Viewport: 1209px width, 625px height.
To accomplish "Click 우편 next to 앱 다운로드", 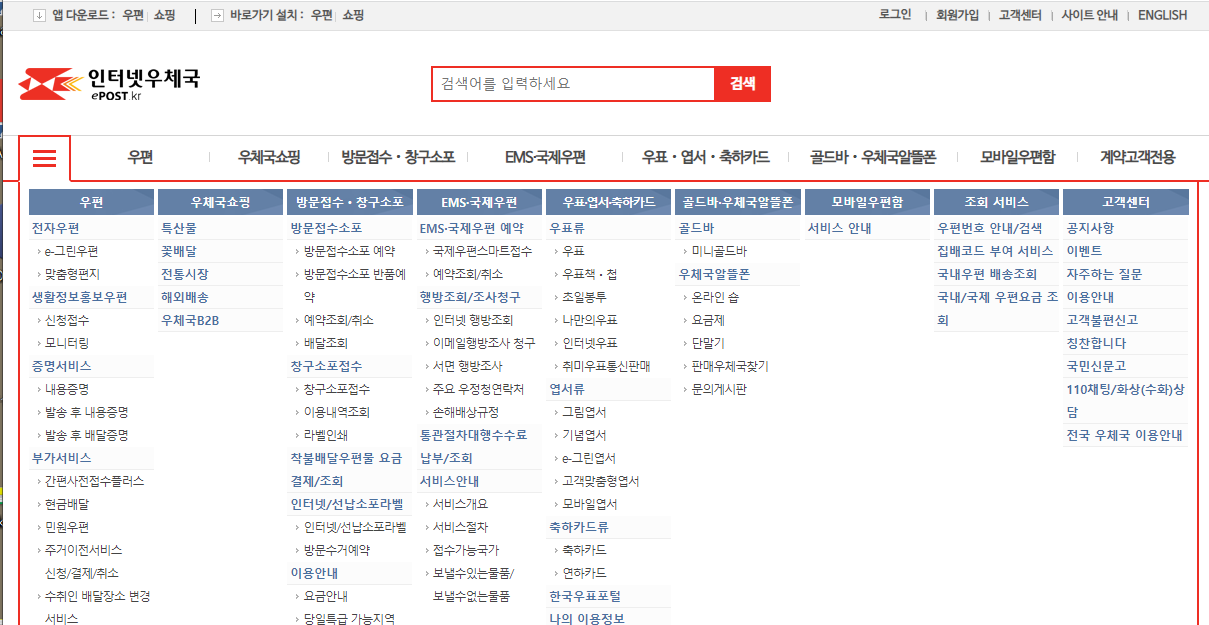I will [133, 15].
